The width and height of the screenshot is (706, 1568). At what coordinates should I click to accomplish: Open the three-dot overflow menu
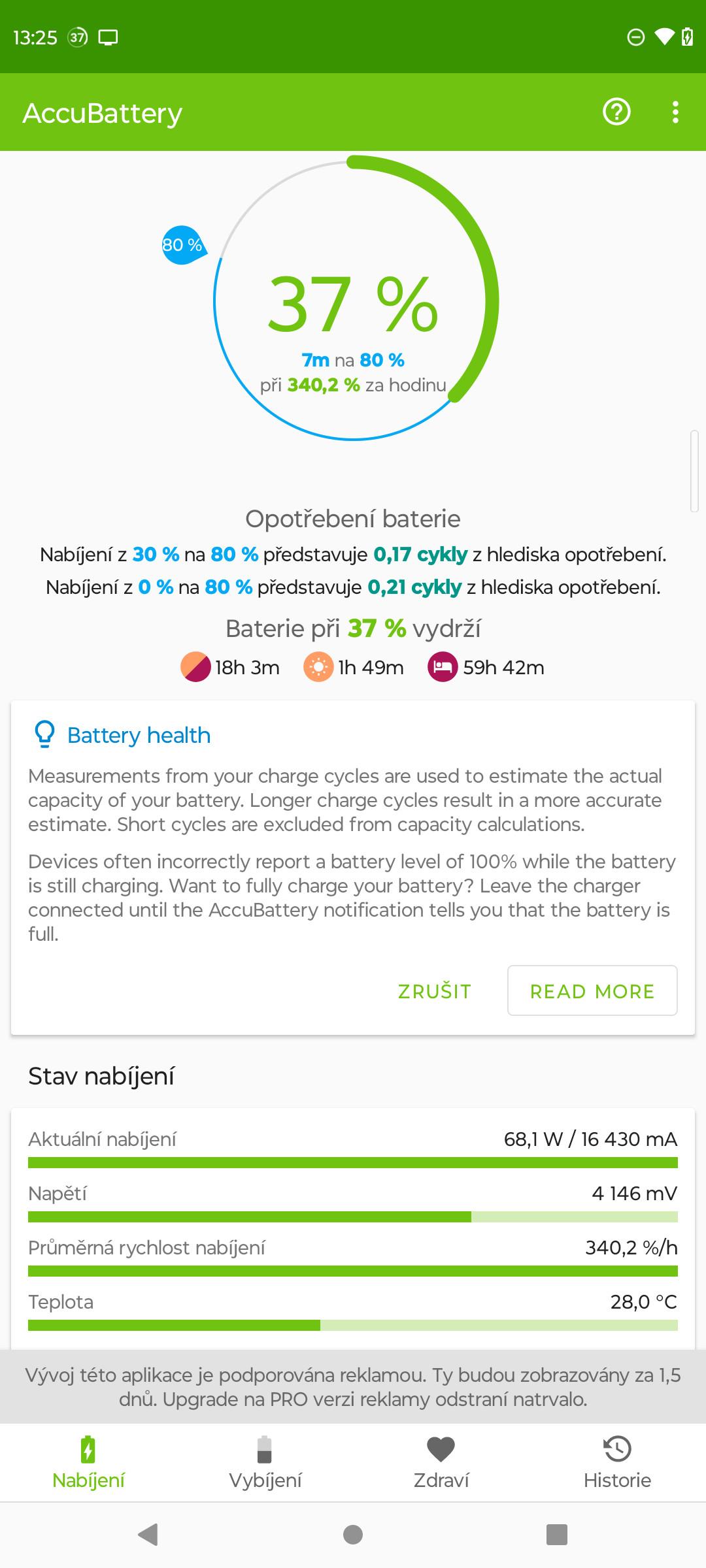tap(675, 112)
